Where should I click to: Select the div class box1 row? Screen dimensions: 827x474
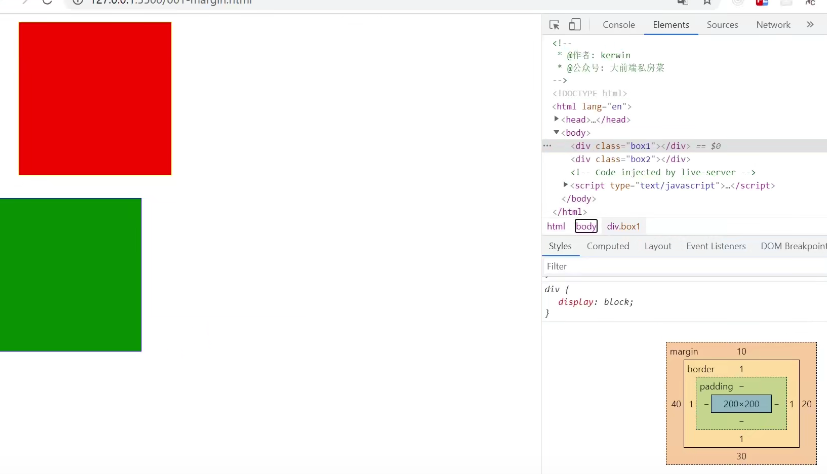click(x=685, y=146)
